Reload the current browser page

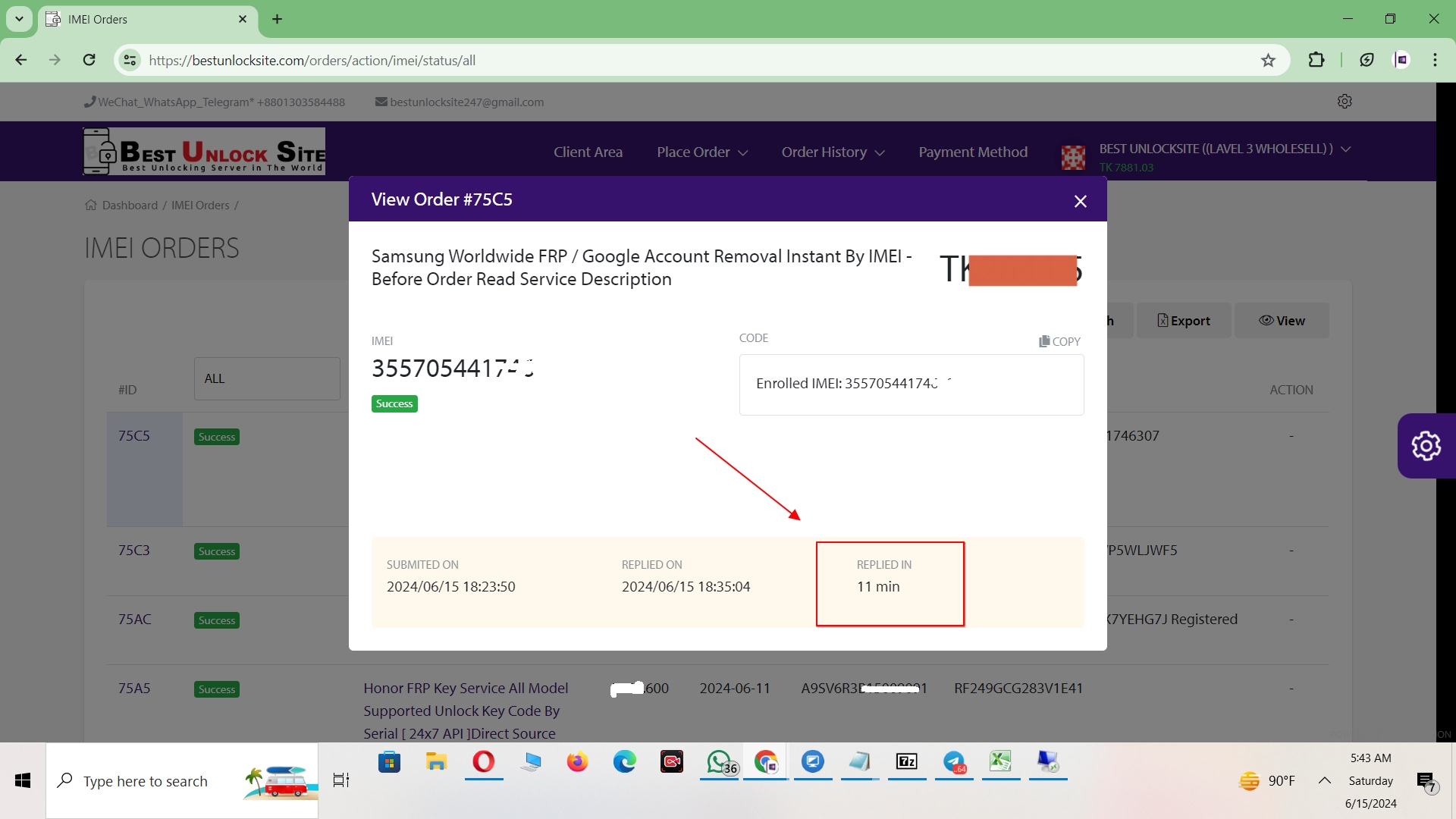click(x=89, y=61)
